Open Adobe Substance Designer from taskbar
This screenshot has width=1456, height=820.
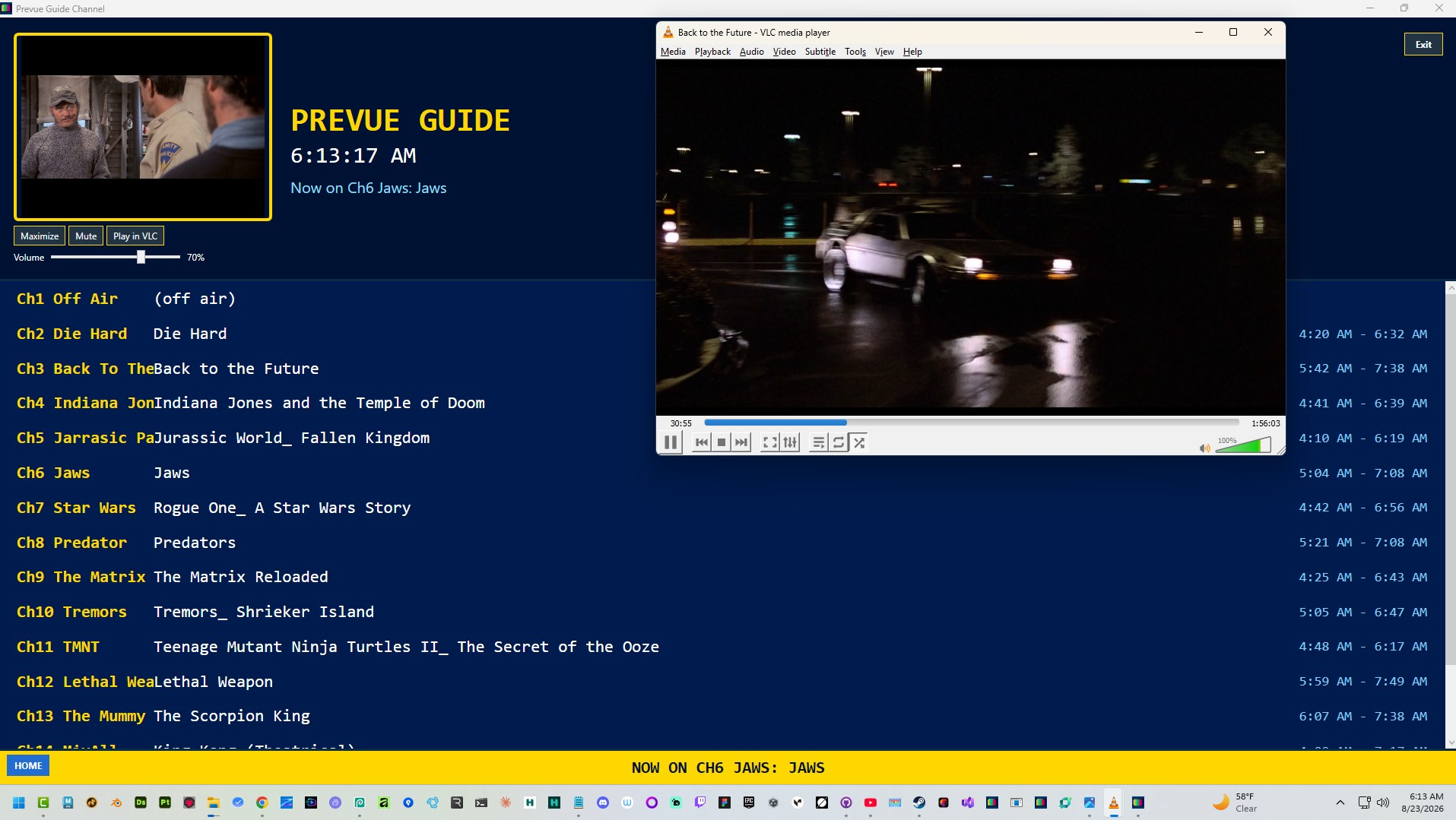(141, 803)
